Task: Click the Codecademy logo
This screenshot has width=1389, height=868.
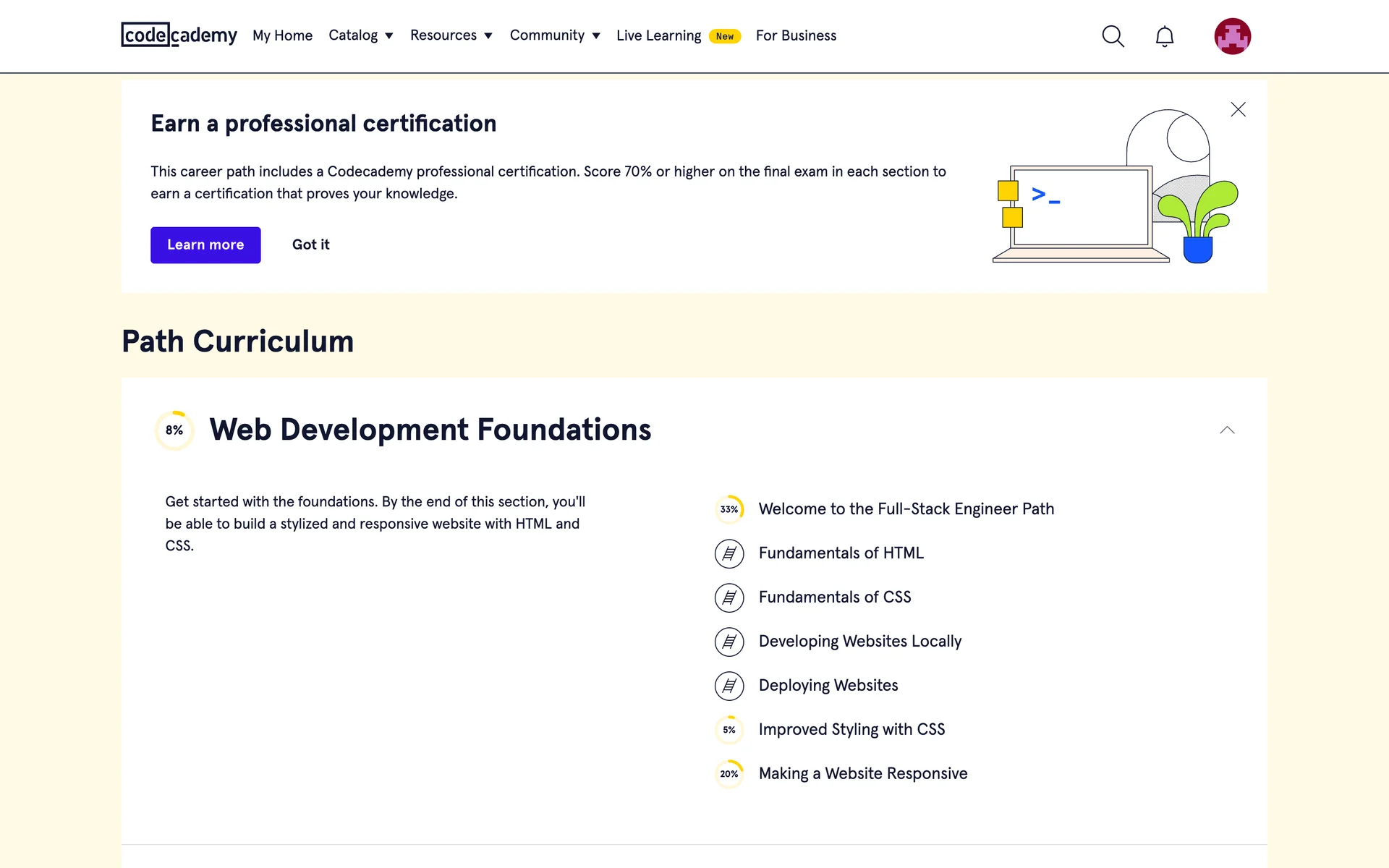Action: coord(179,35)
